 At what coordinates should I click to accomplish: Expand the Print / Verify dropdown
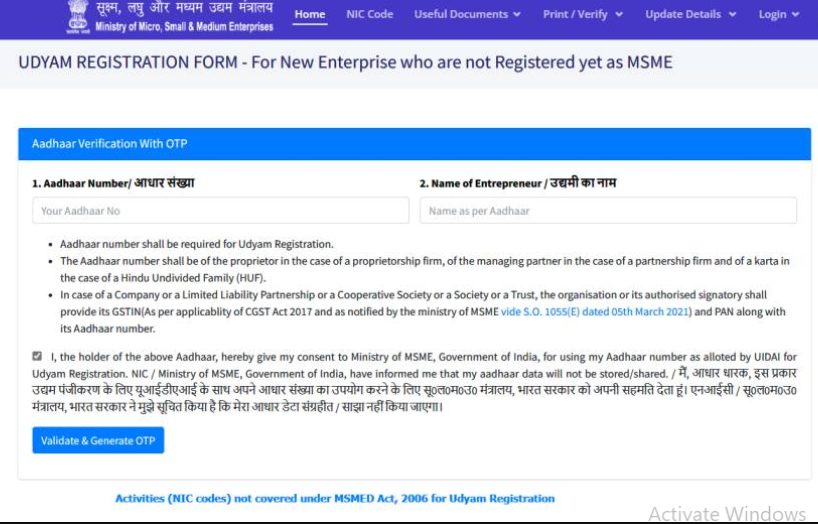coord(582,14)
